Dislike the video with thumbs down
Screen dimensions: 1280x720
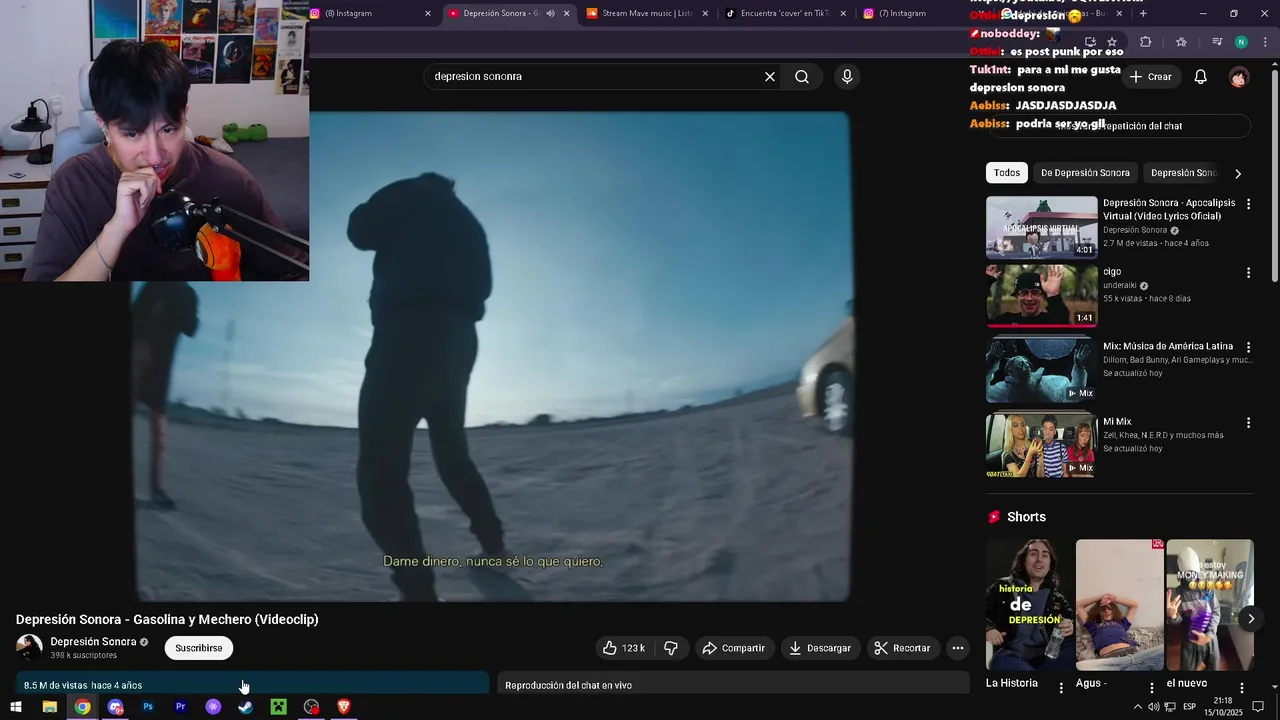[x=671, y=648]
